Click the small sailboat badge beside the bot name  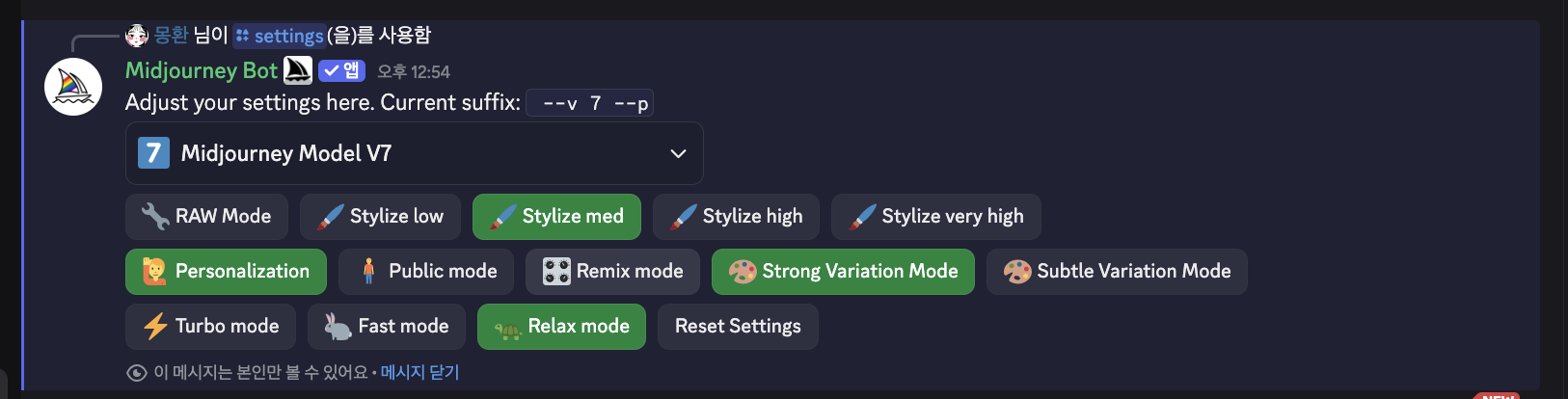298,70
